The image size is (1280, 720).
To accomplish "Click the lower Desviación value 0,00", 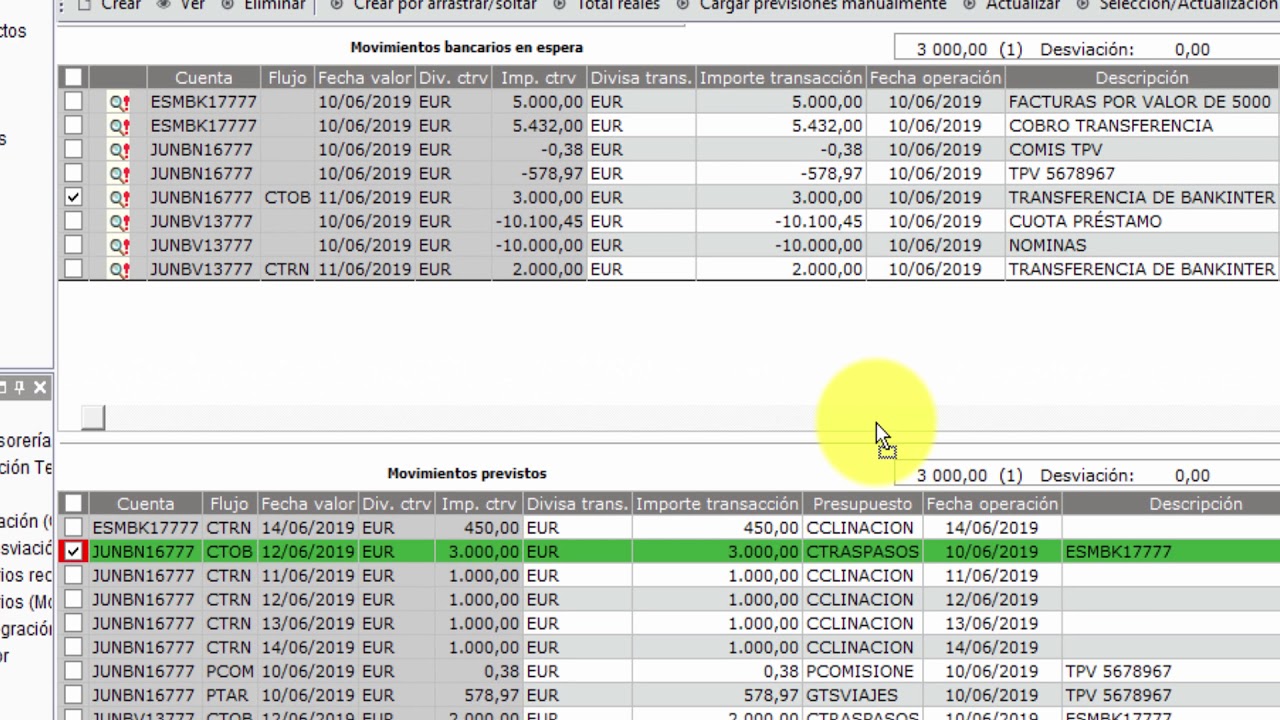I will [1192, 475].
